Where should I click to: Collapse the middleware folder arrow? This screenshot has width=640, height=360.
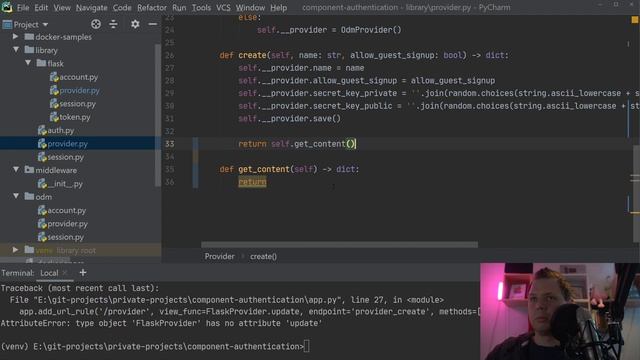click(16, 170)
